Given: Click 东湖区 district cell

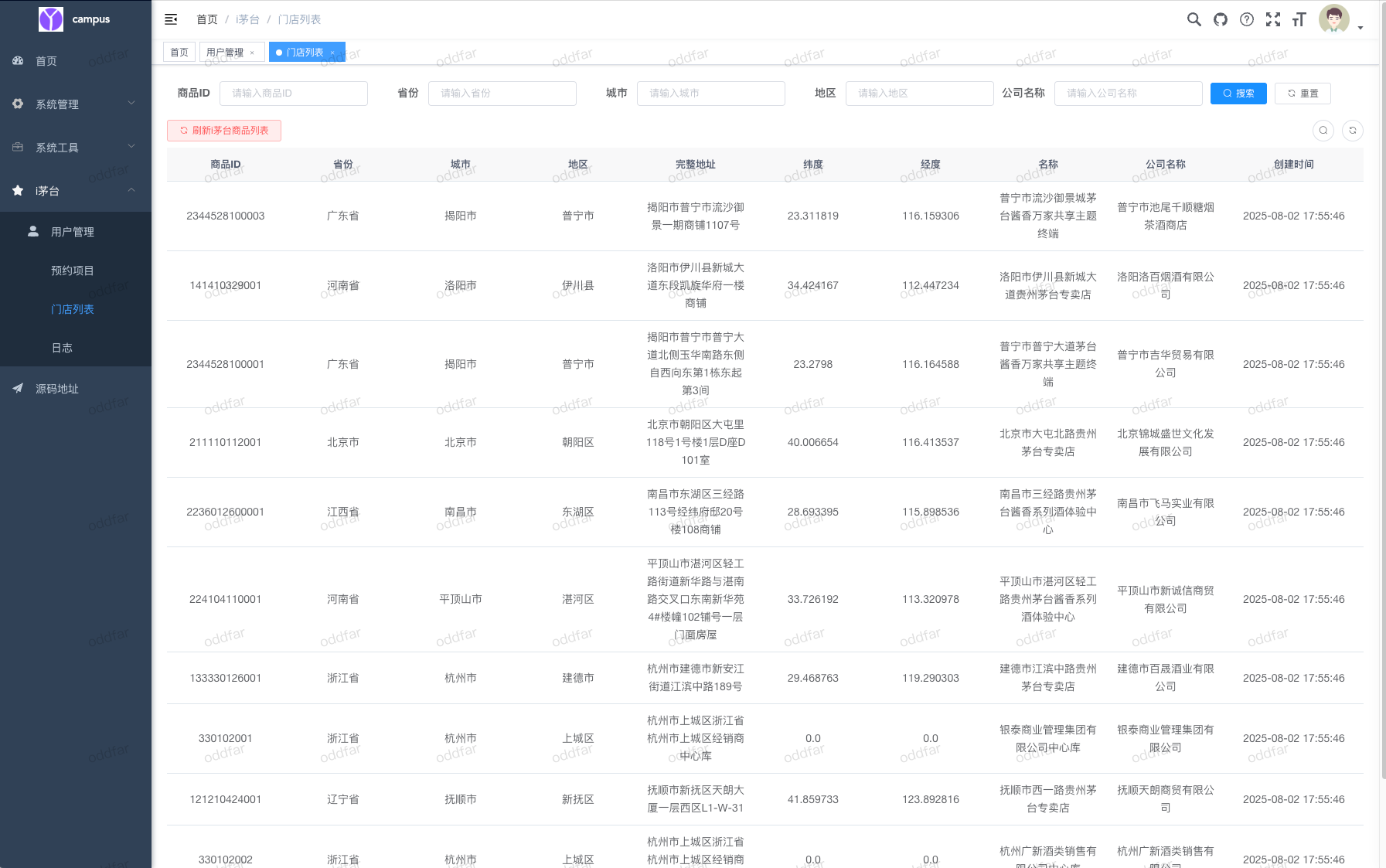Looking at the screenshot, I should [578, 512].
